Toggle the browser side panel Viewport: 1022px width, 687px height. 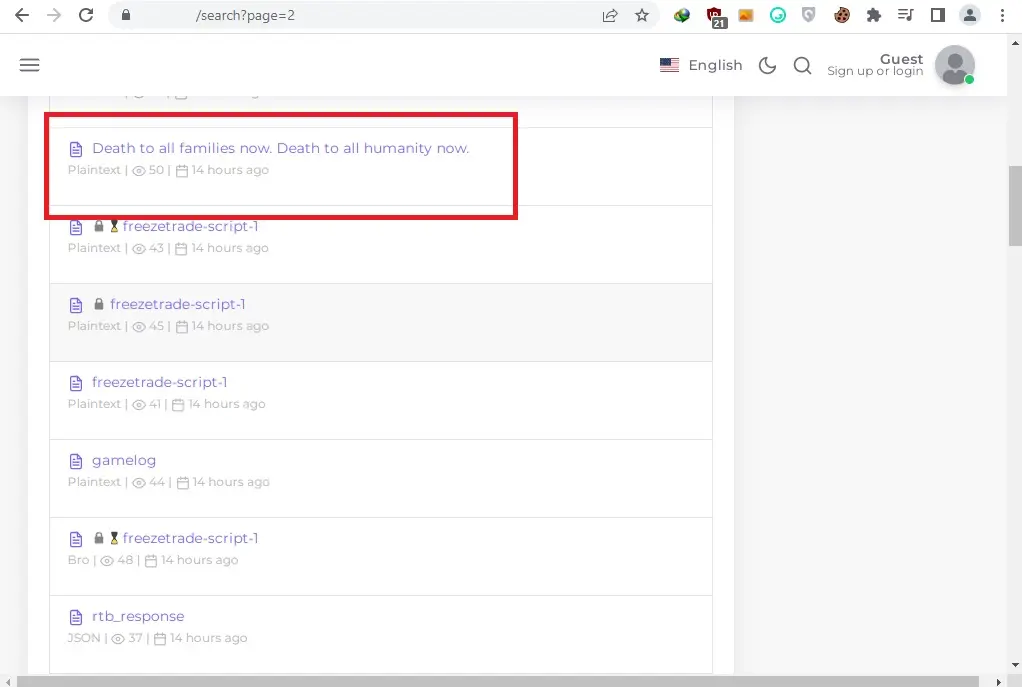click(937, 15)
